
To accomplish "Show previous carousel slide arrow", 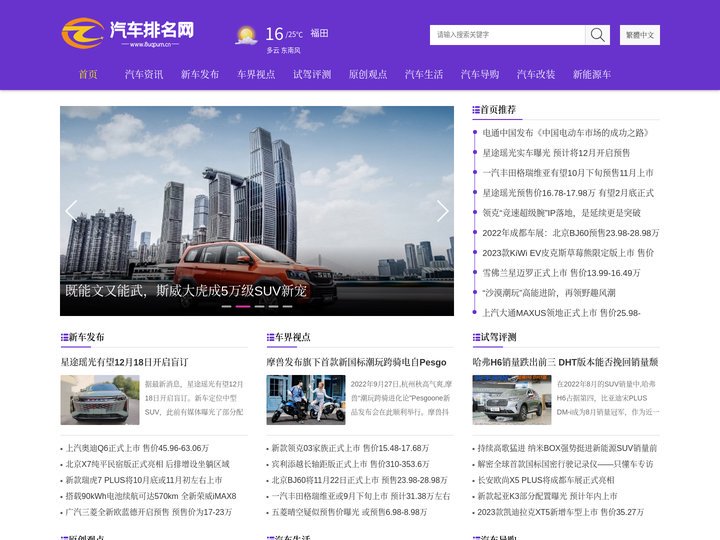I will 71,211.
